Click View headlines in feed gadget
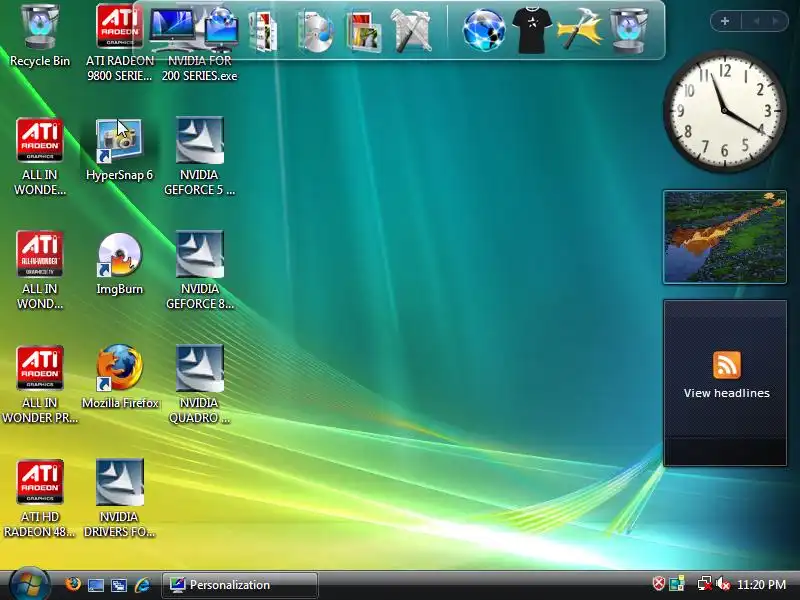Image resolution: width=800 pixels, height=600 pixels. (x=727, y=393)
